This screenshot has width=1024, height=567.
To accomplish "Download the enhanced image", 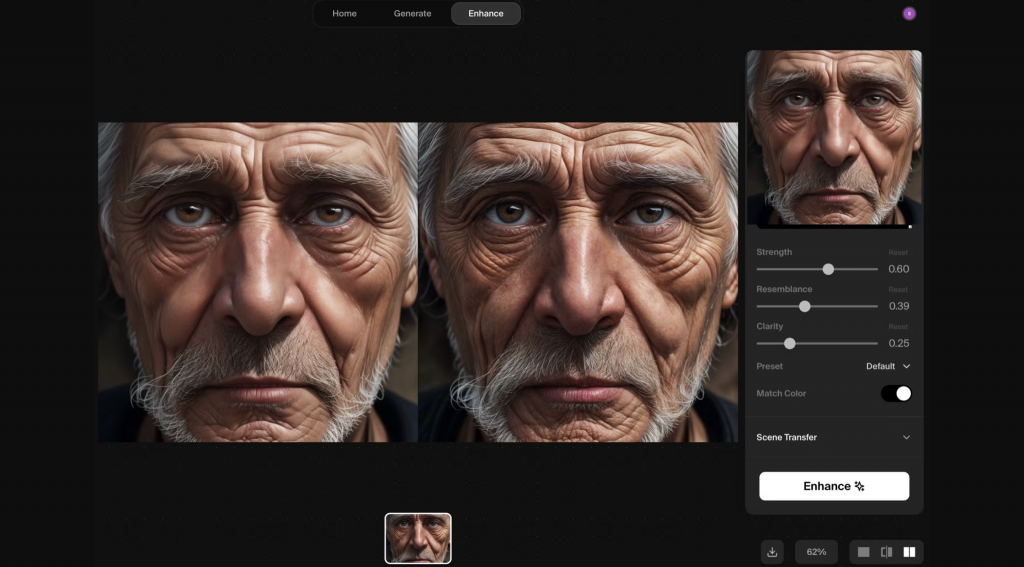I will pos(772,552).
